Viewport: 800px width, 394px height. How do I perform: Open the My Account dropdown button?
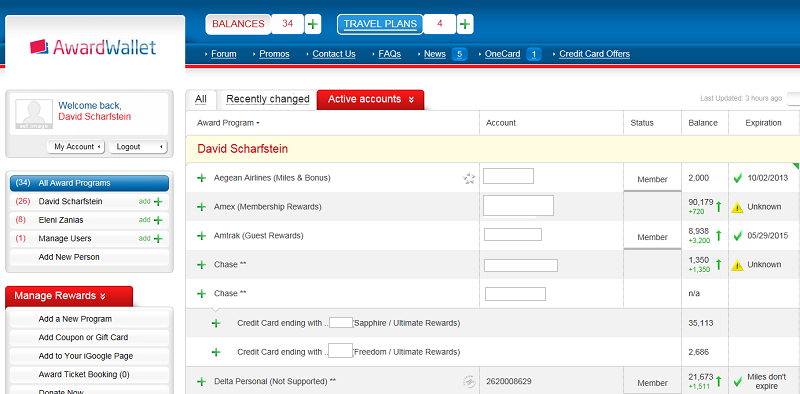click(76, 146)
